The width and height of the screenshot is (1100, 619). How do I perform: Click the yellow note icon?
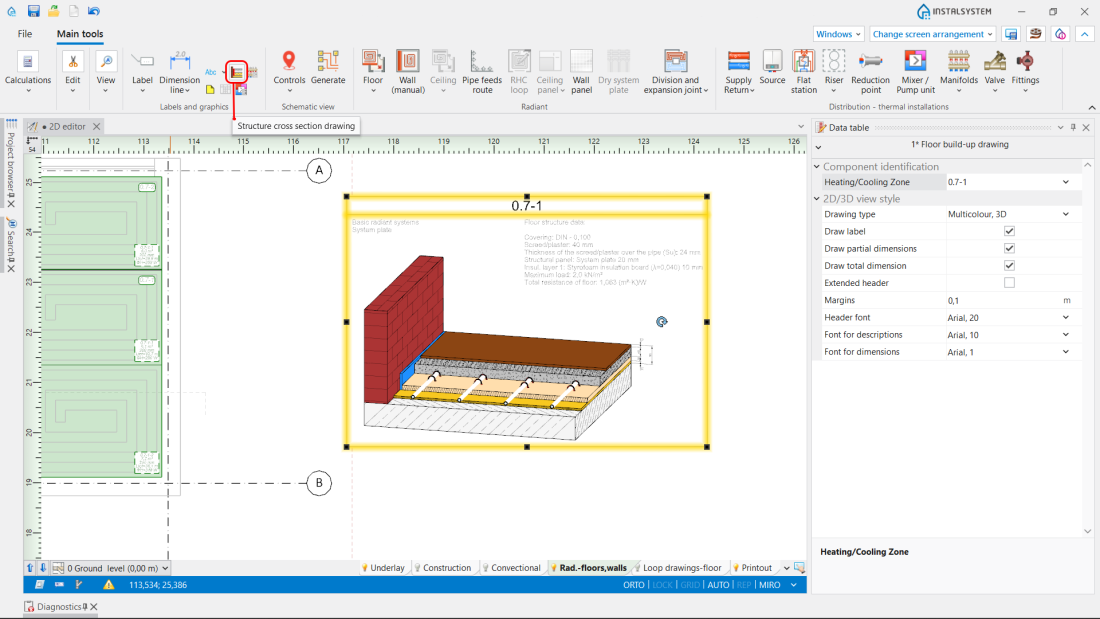[x=210, y=90]
